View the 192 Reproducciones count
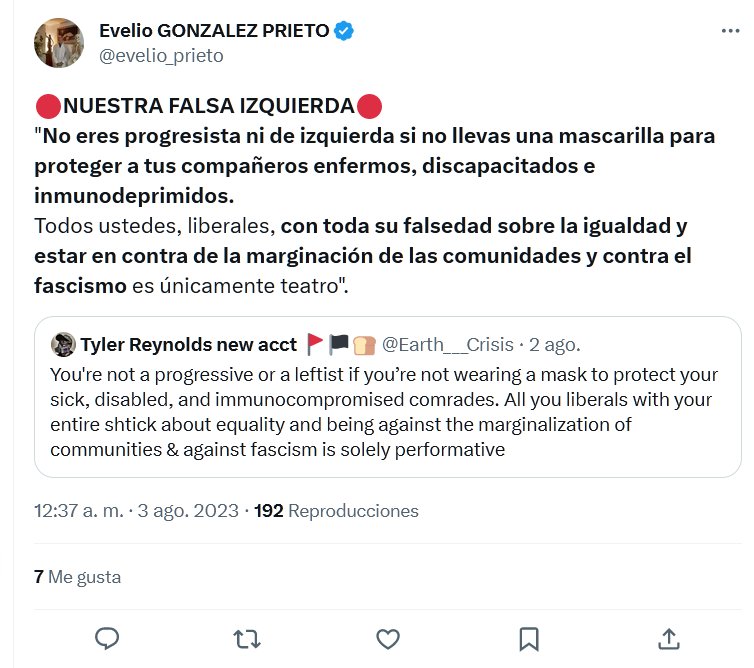 (337, 511)
